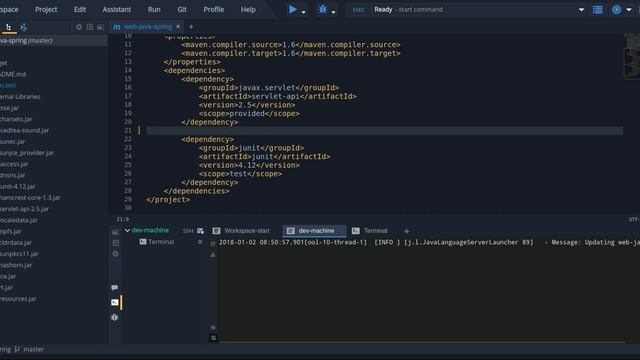The height and width of the screenshot is (360, 640).
Task: Click the top icon in processes panel sidebar
Action: (115, 232)
